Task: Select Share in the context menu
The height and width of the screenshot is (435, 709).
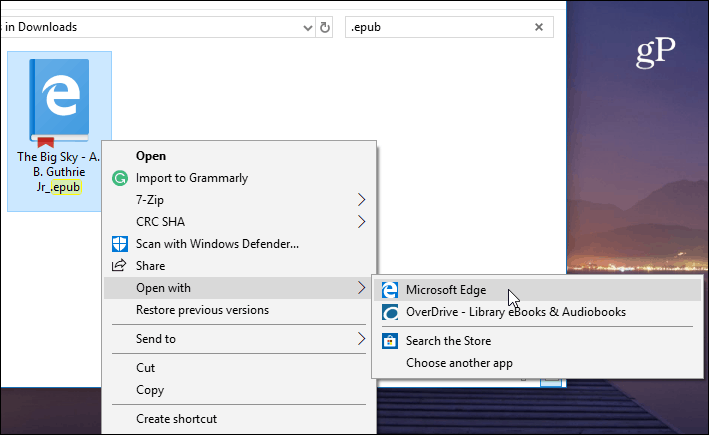Action: click(x=240, y=266)
